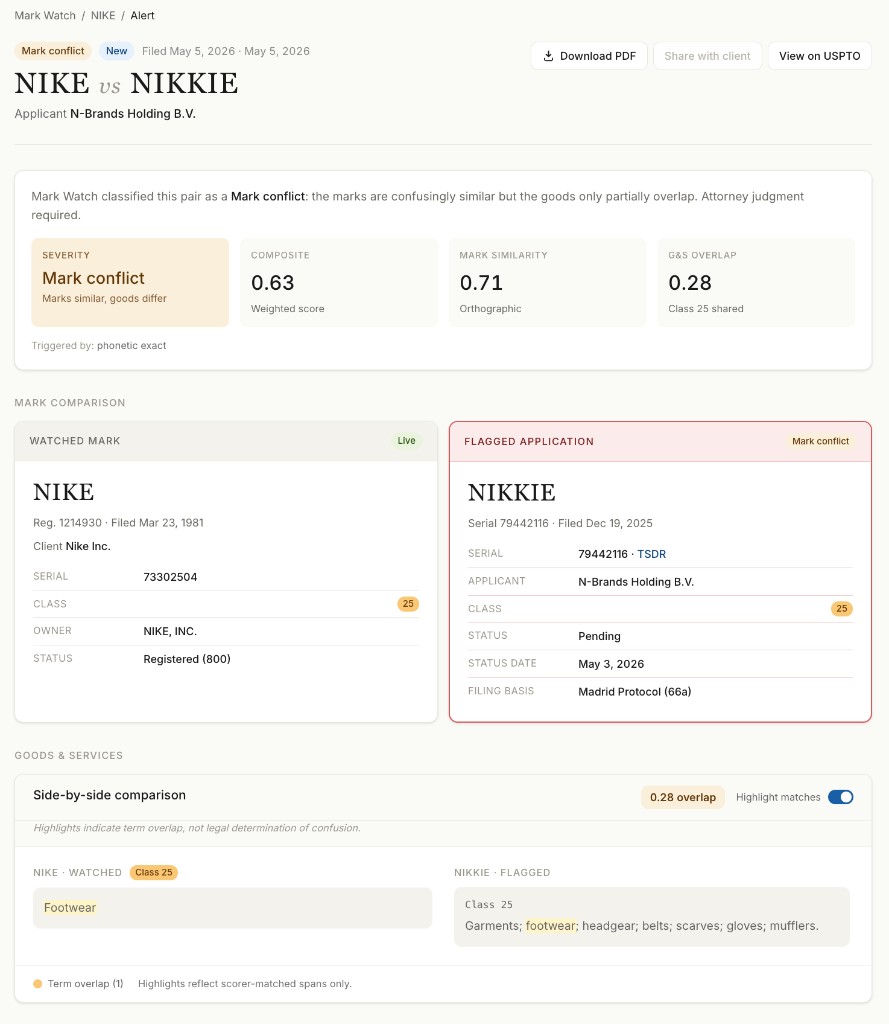
Task: Click highlighted footwear in NIKKIE goods list
Action: coord(551,925)
